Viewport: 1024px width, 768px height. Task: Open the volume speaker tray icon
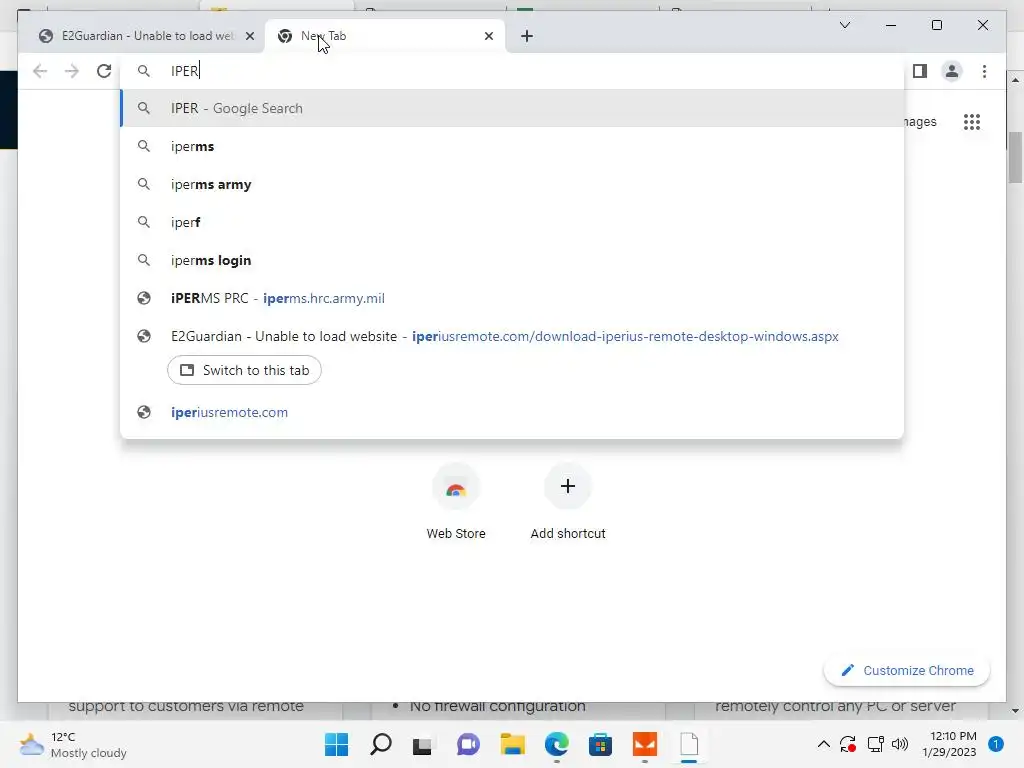[900, 744]
